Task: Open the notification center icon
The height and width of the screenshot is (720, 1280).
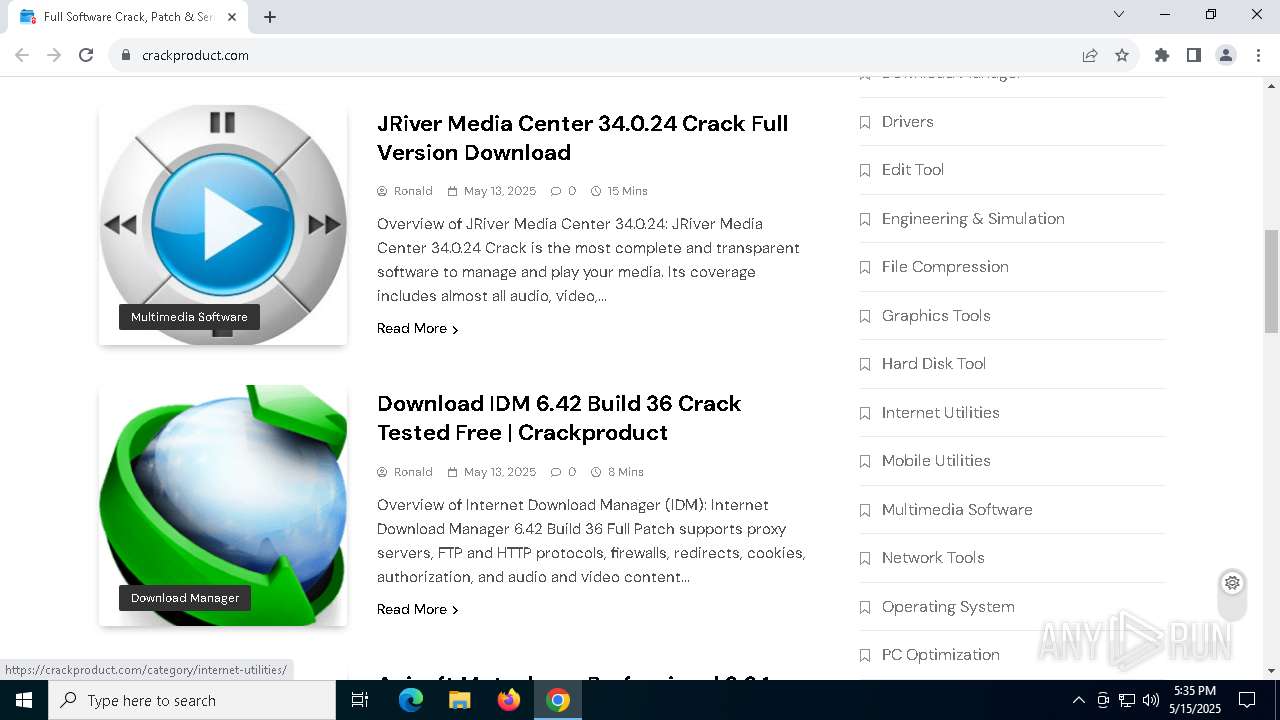Action: click(x=1247, y=700)
